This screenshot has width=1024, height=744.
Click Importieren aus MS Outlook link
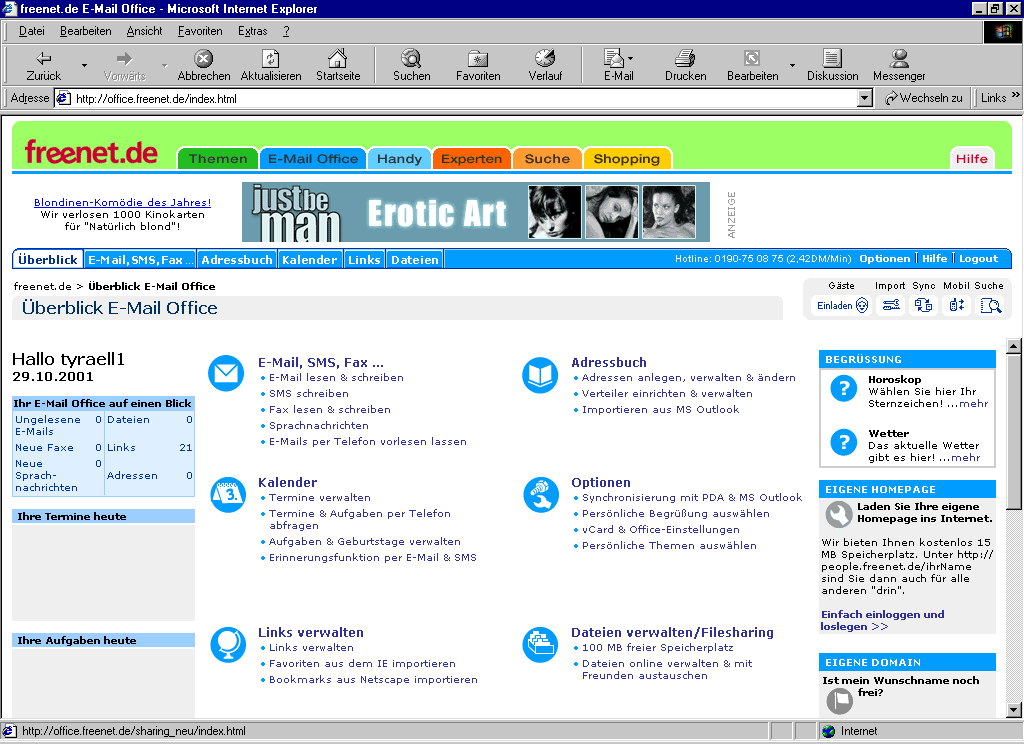pos(660,410)
